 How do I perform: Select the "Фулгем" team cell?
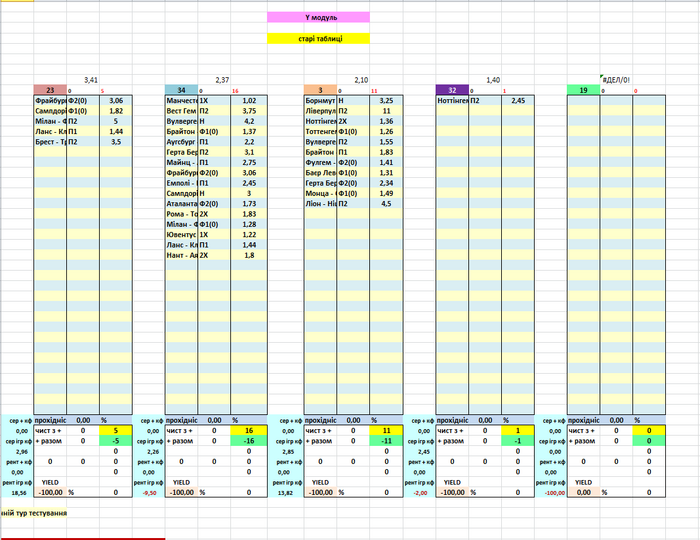[320, 162]
